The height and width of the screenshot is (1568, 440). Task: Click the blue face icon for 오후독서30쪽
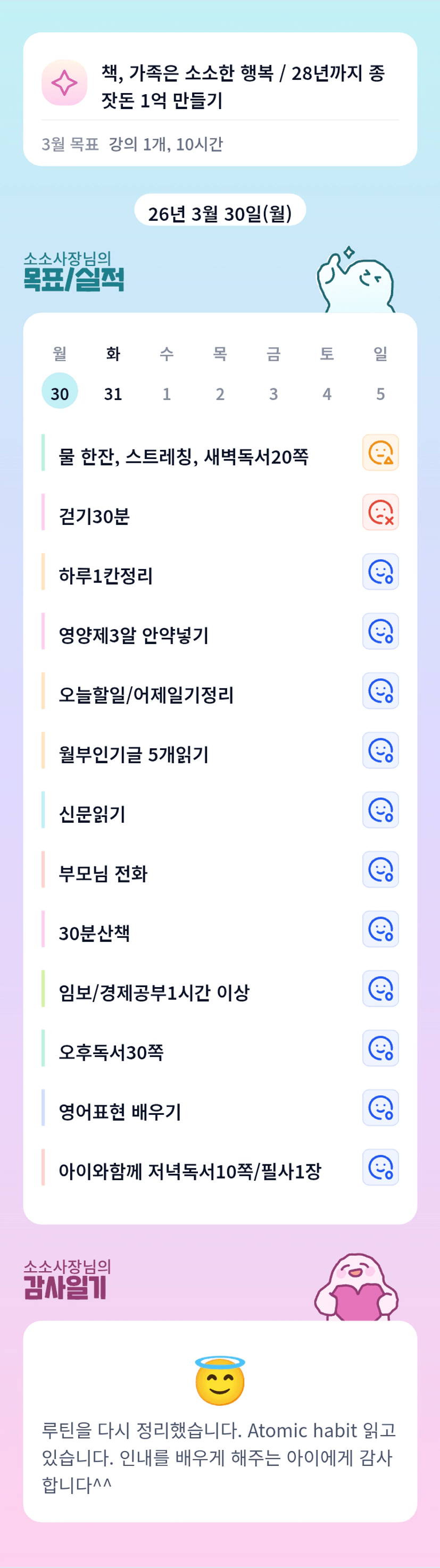pyautogui.click(x=380, y=1048)
